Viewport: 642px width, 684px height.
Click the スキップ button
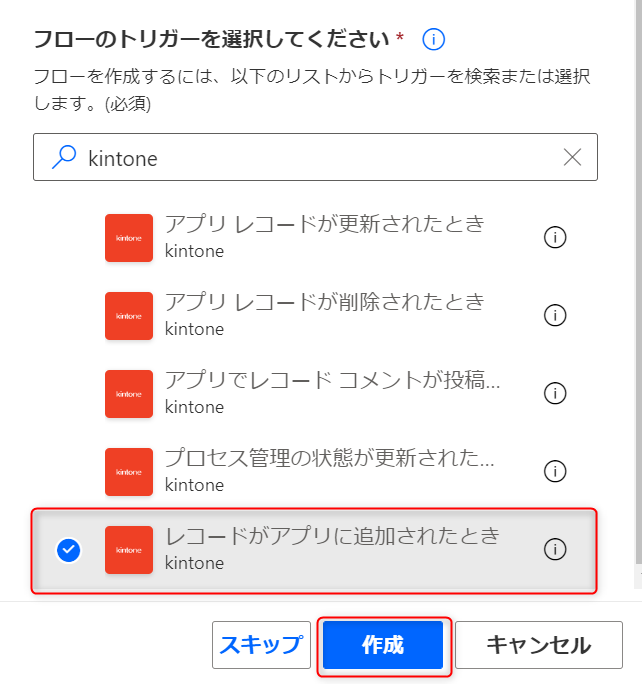(261, 645)
